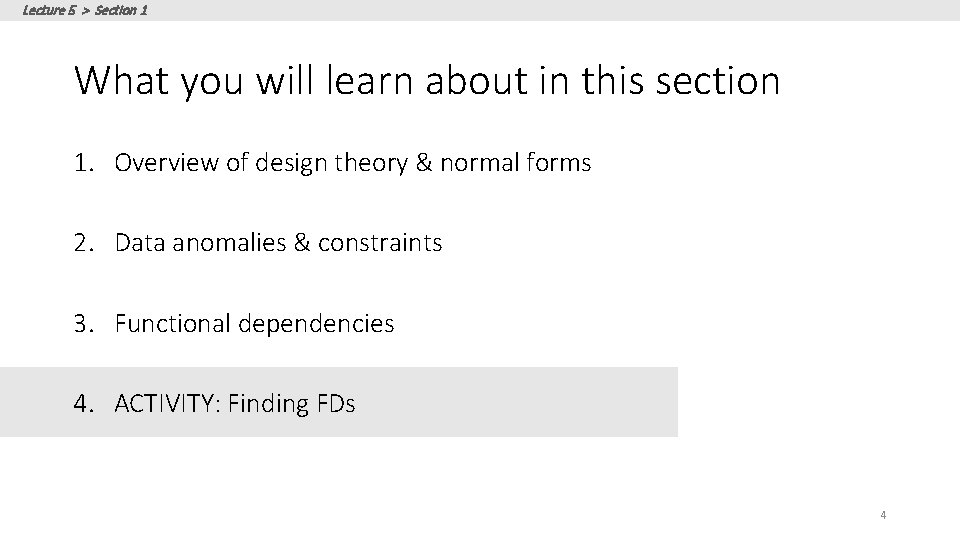This screenshot has width=960, height=540.
Task: Select the 'Functional dependencies' list item
Action: (x=254, y=324)
